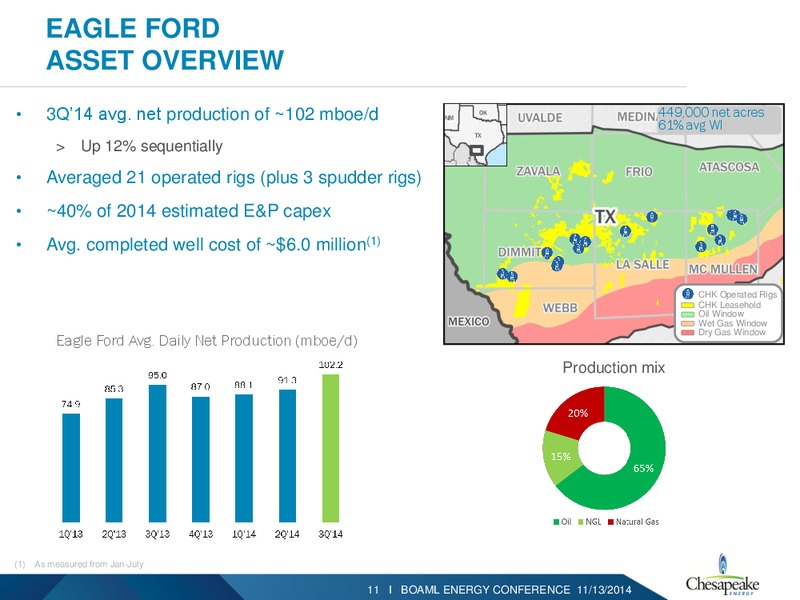Click the 'Averaged 21 operated rigs' bullet
The height and width of the screenshot is (600, 800).
[234, 178]
